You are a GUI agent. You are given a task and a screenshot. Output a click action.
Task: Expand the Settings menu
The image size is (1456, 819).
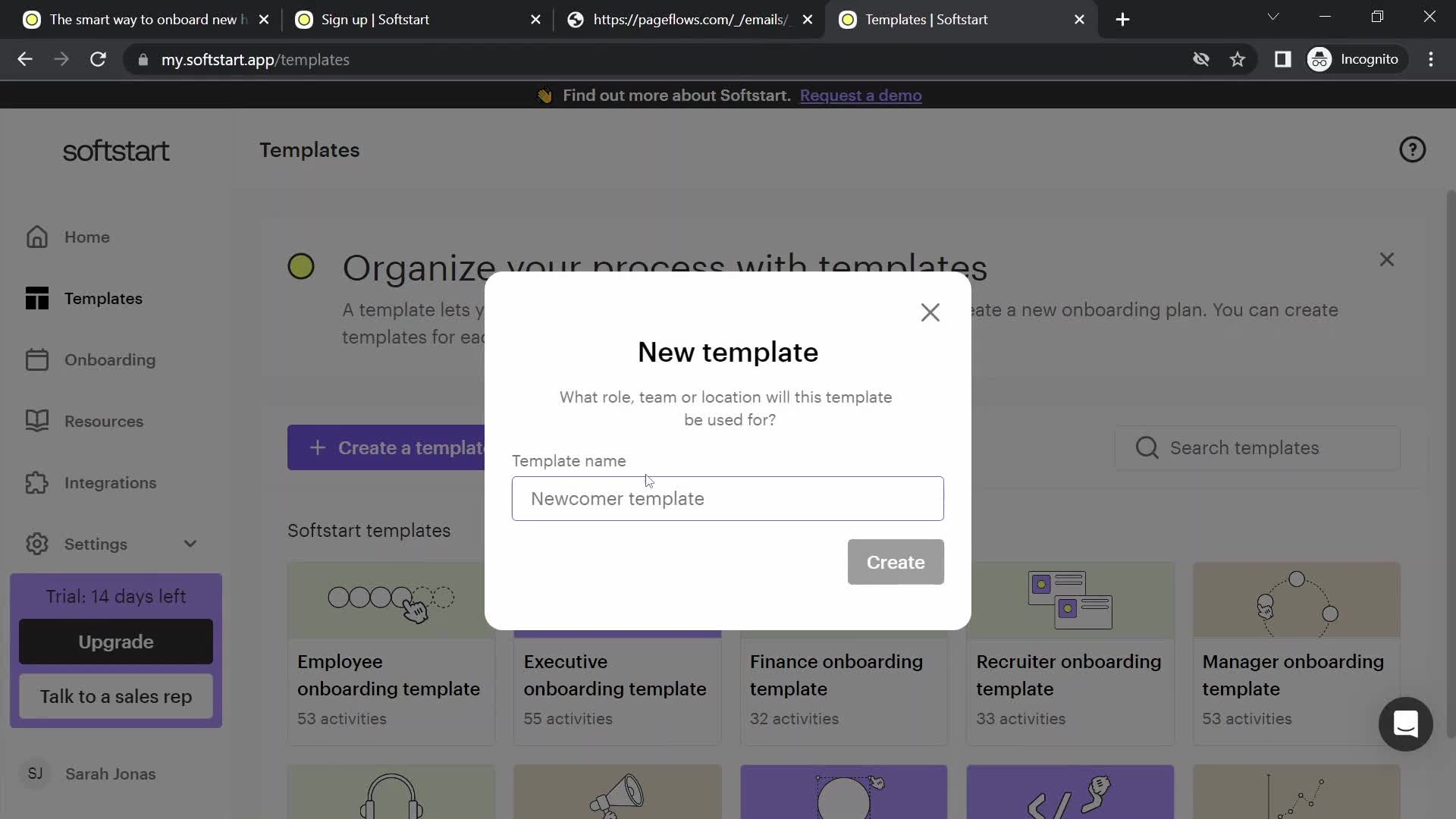[x=111, y=544]
